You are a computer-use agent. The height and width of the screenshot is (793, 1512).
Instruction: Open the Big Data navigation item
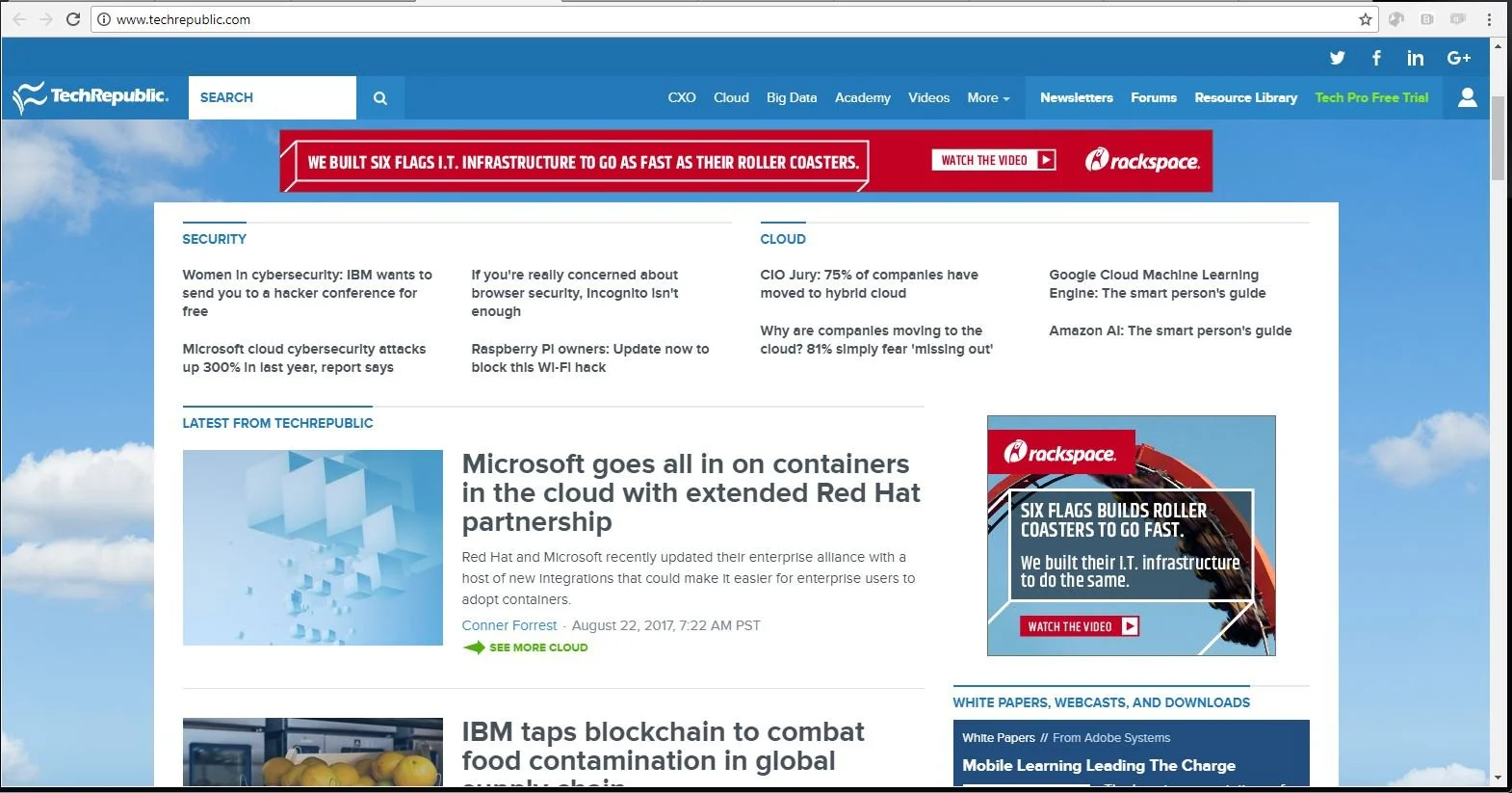click(792, 97)
